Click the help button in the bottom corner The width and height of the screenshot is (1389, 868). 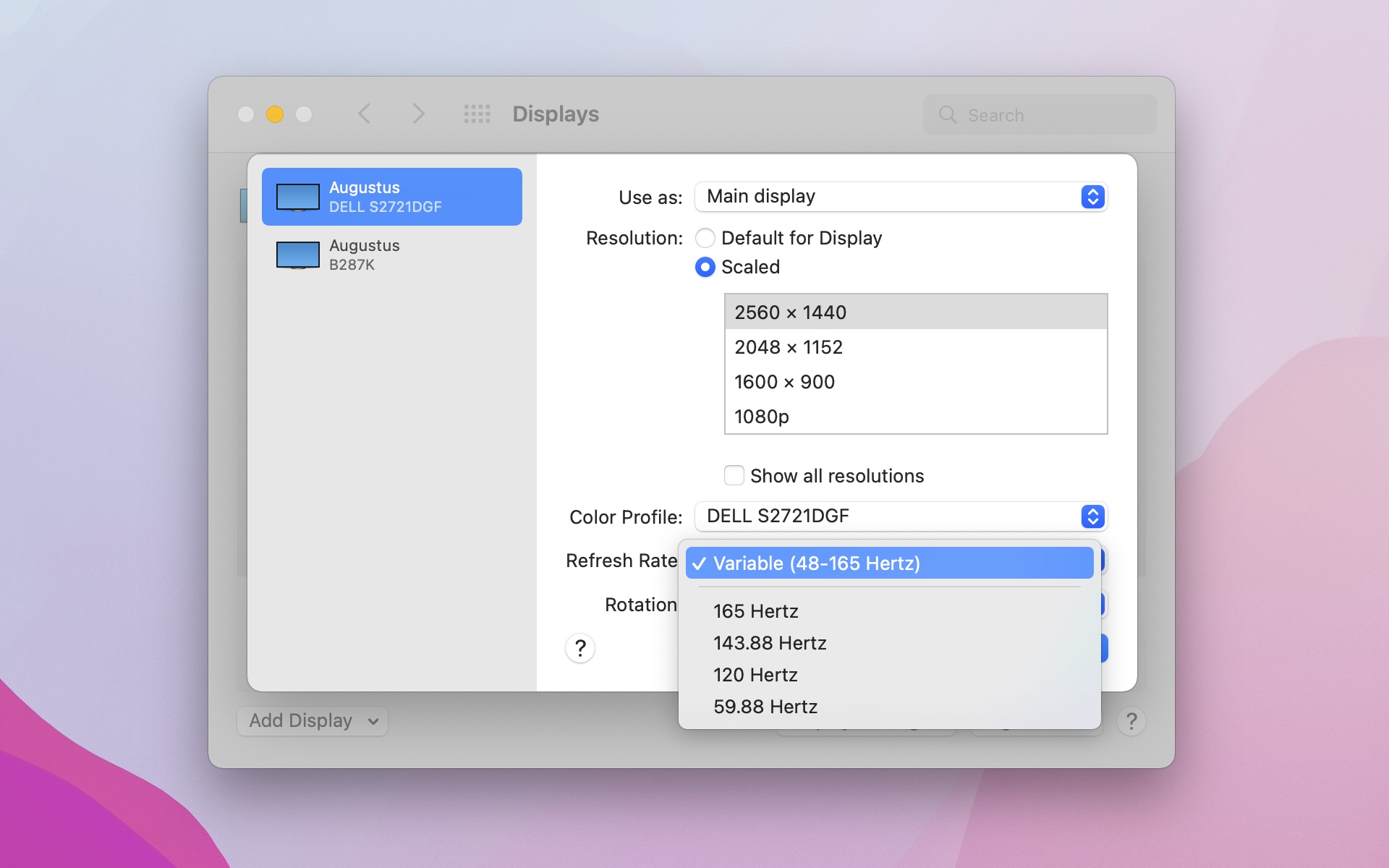pos(1131,720)
